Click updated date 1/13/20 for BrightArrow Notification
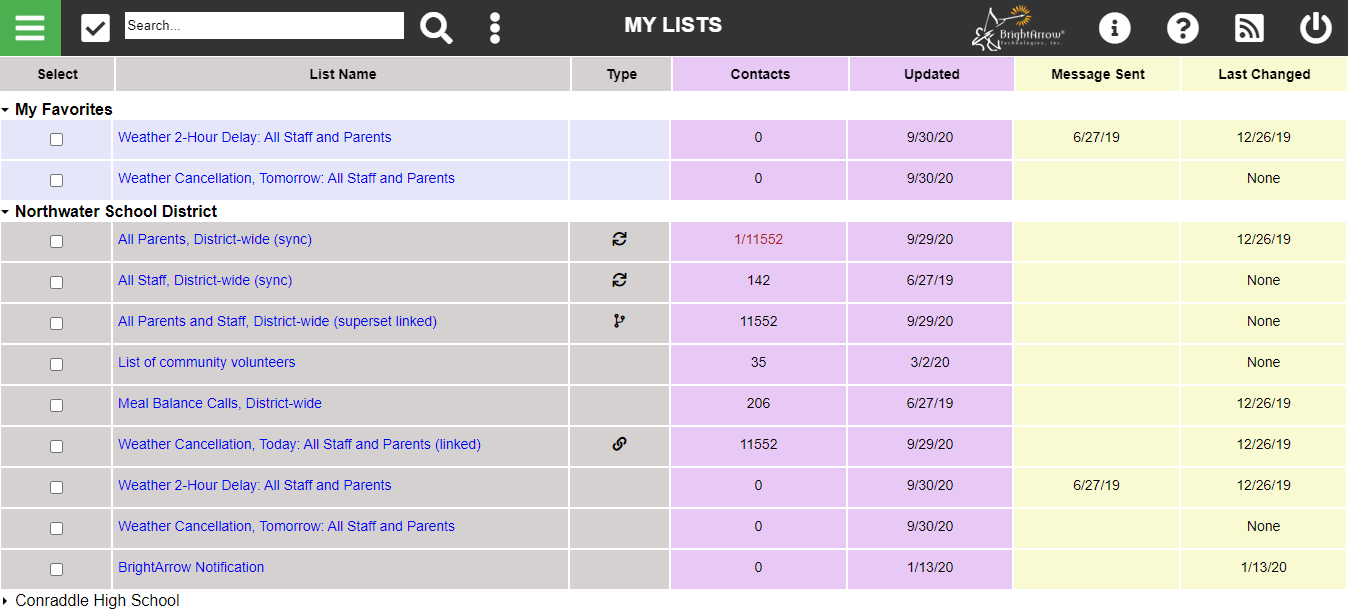Screen dimensions: 1348x614 930,567
